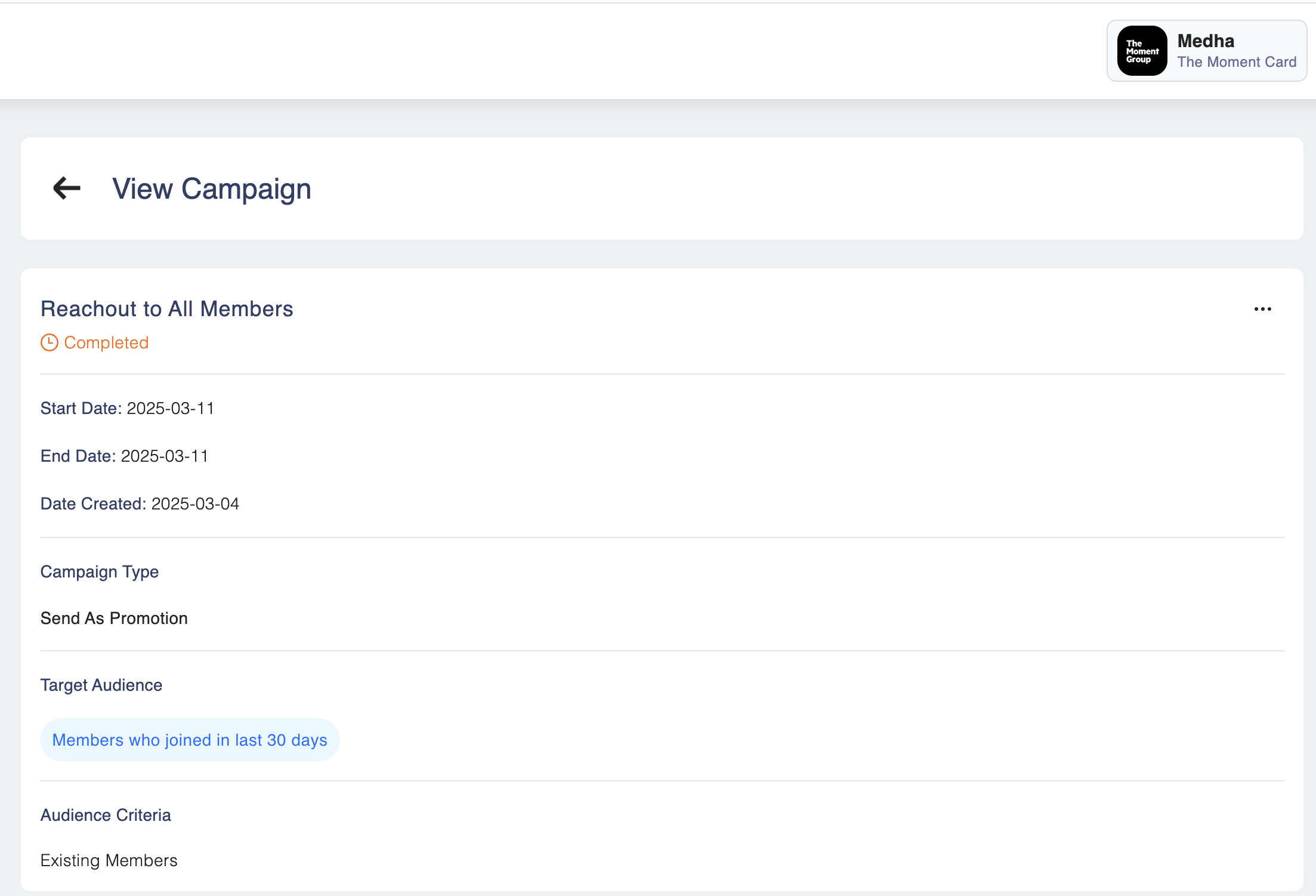
Task: Click the End Date field text
Action: pyautogui.click(x=124, y=456)
